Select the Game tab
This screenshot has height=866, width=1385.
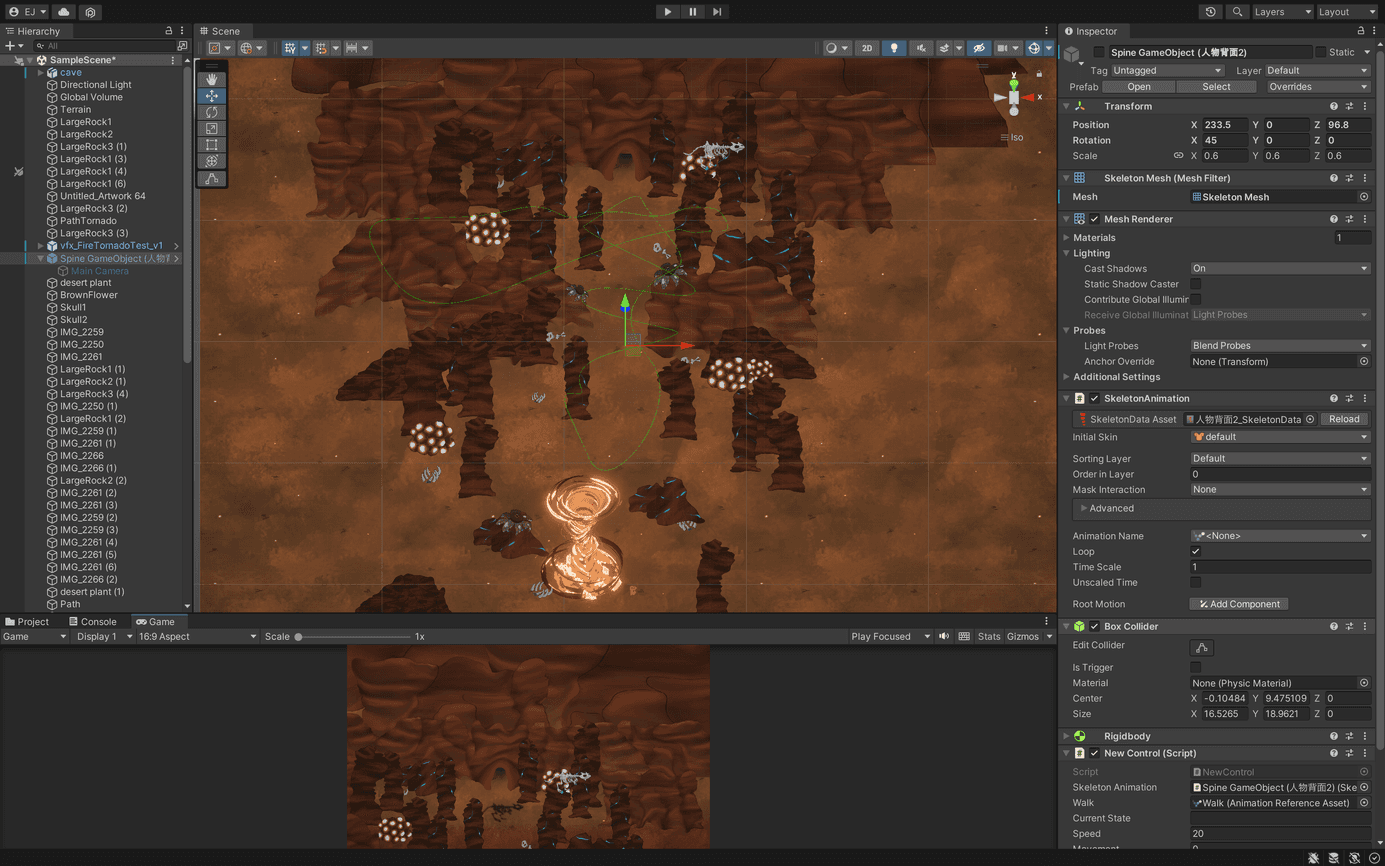155,622
